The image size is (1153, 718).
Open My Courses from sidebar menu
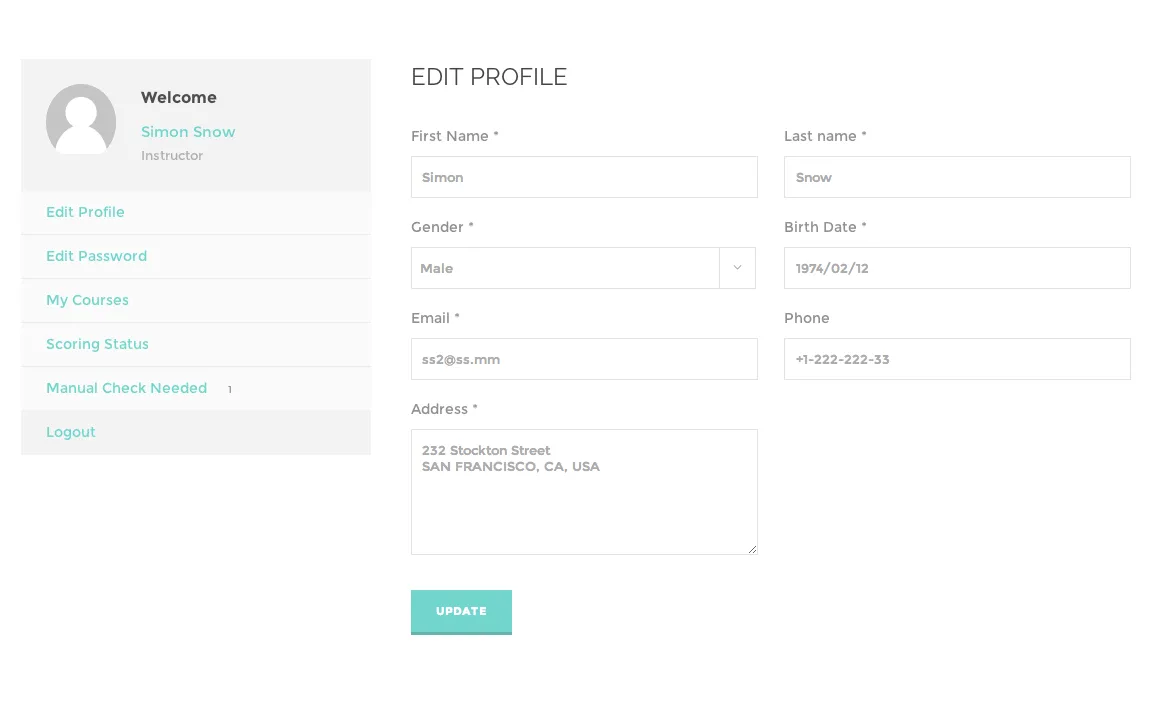pyautogui.click(x=87, y=300)
